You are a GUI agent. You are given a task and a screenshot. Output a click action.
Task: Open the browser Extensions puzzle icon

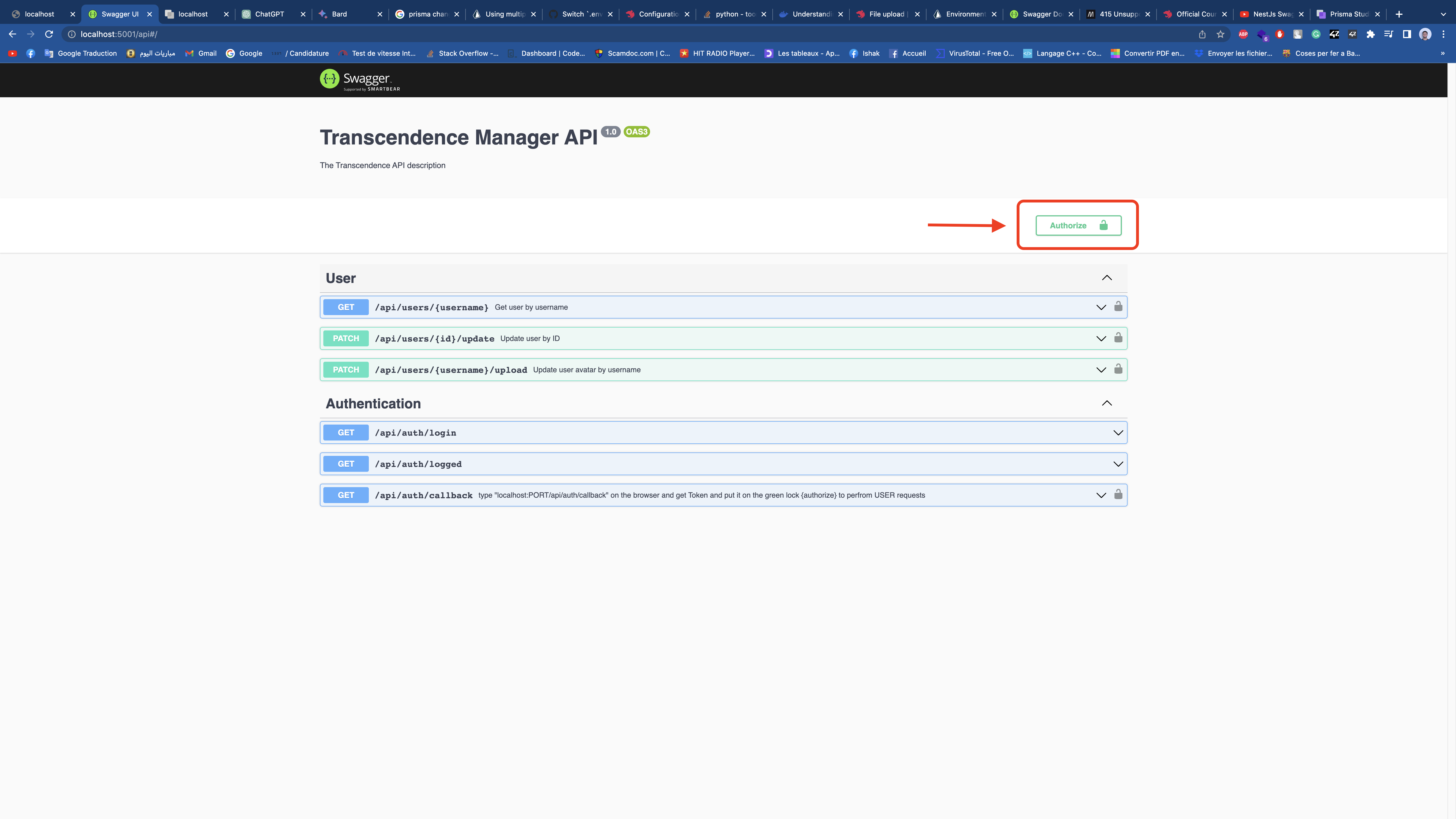tap(1370, 34)
